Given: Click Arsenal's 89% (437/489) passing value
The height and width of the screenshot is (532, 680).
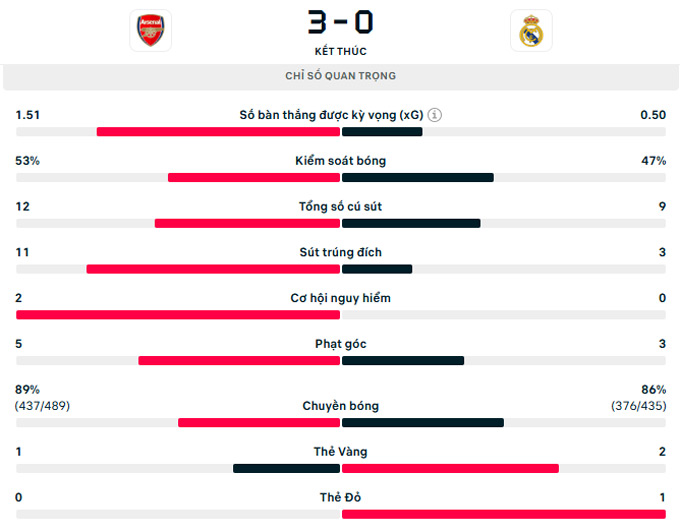Looking at the screenshot, I should [x=42, y=398].
